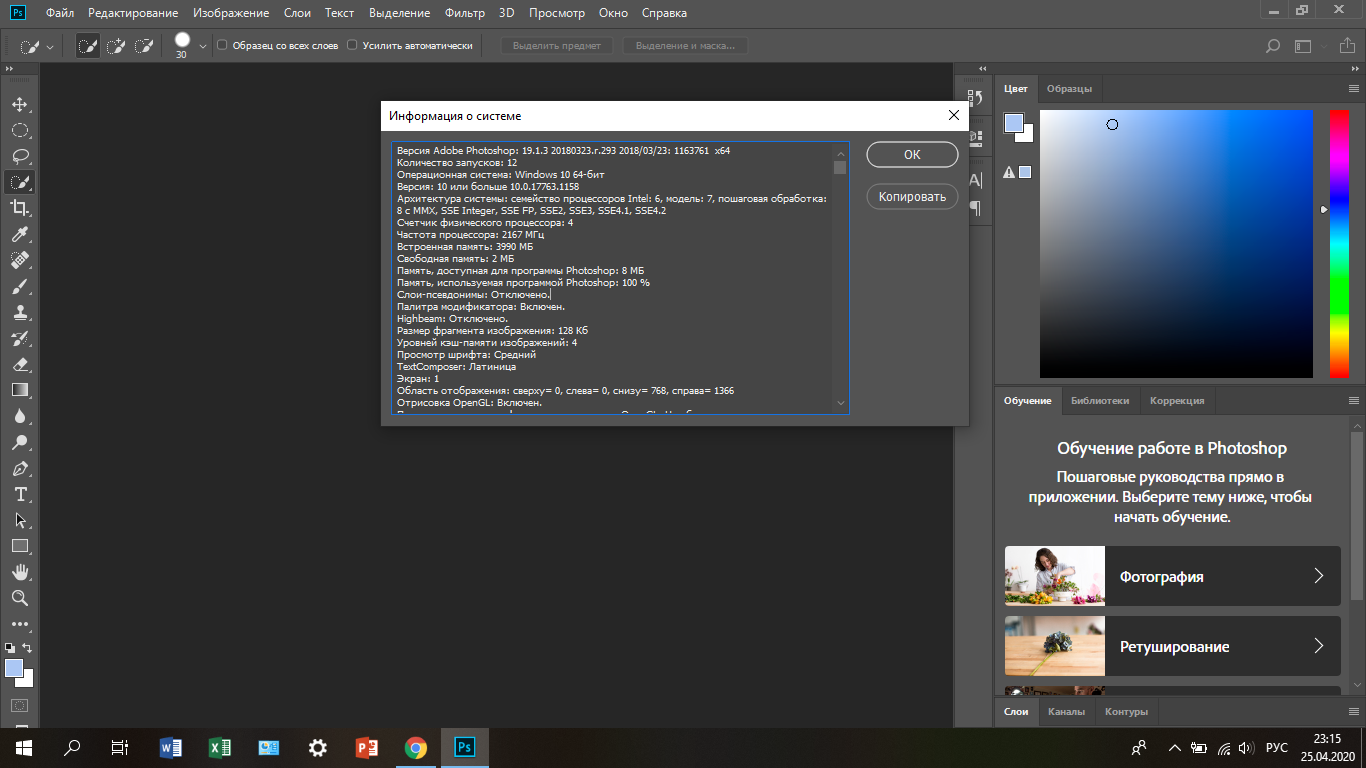Switch to the Каналы tab
The height and width of the screenshot is (768, 1366).
(x=1067, y=712)
